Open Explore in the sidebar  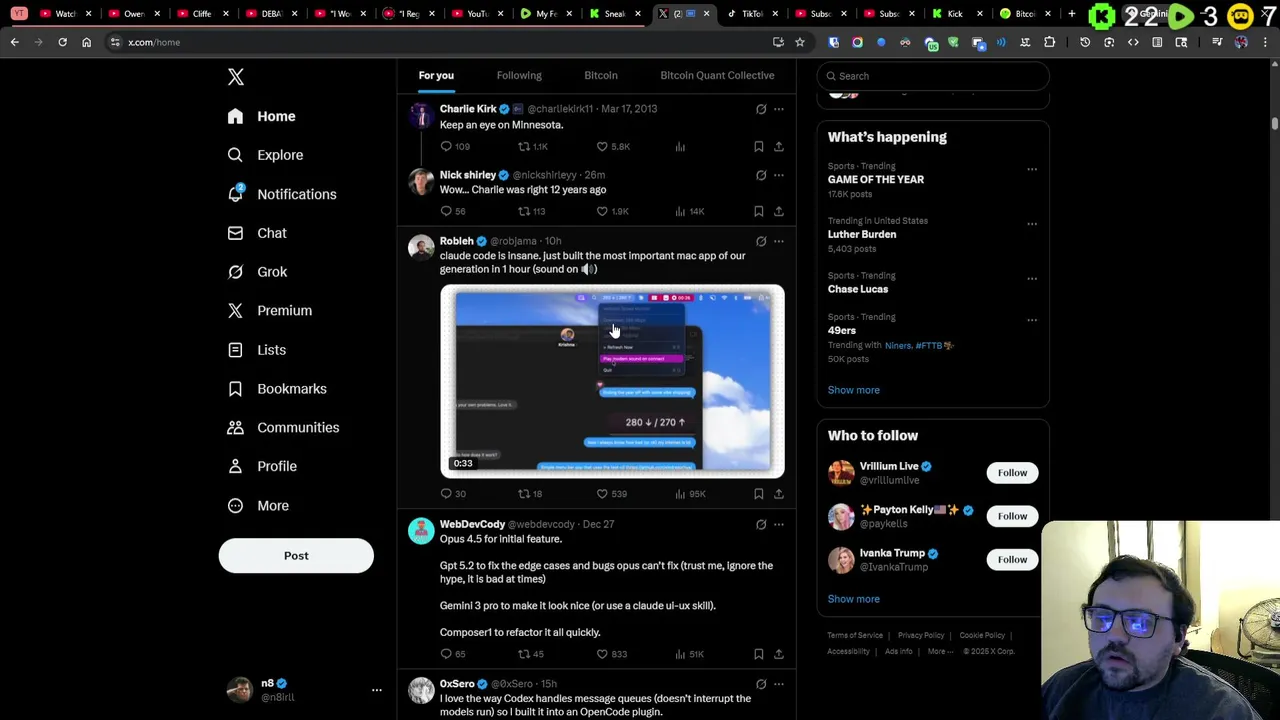pos(265,155)
